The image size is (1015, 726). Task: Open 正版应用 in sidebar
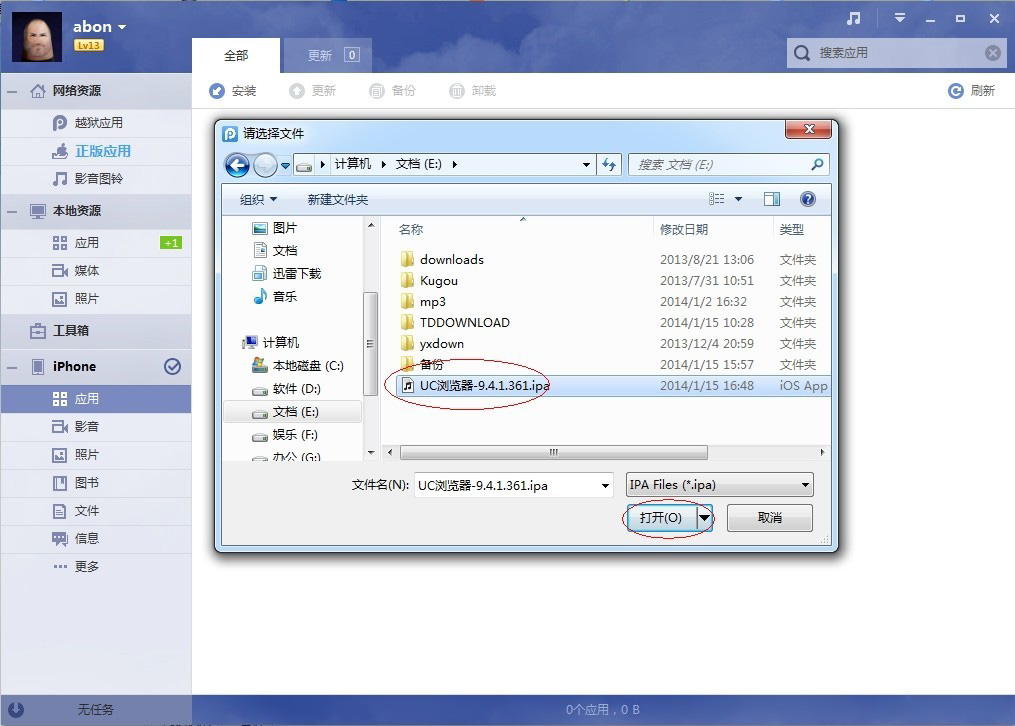click(x=96, y=151)
